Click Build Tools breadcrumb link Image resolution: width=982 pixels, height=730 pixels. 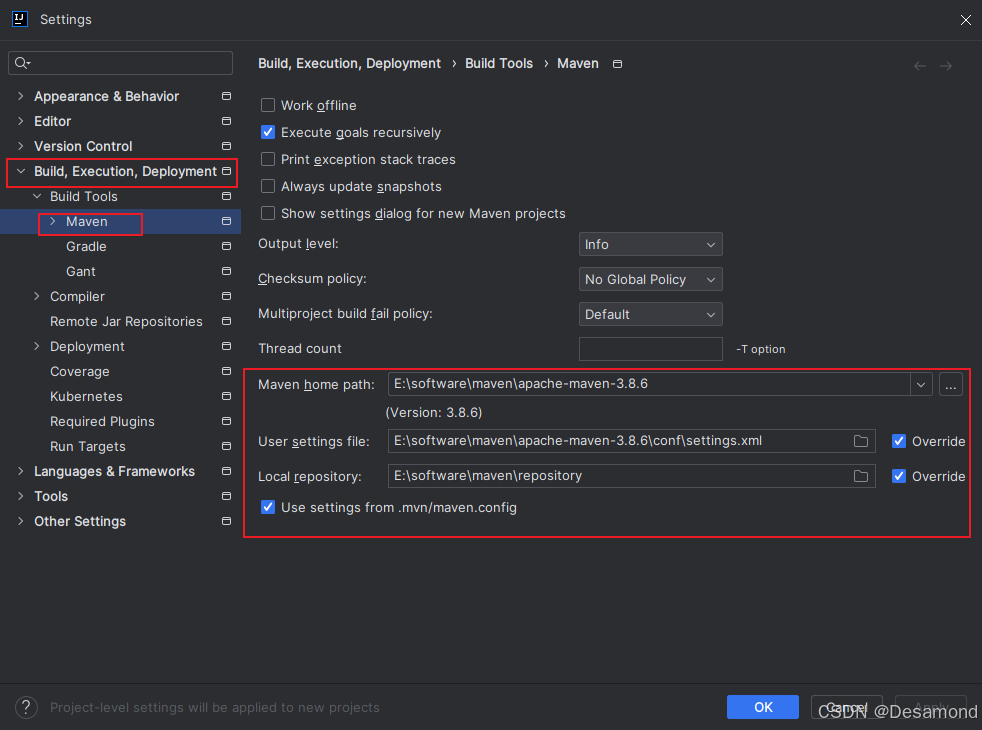coord(499,64)
